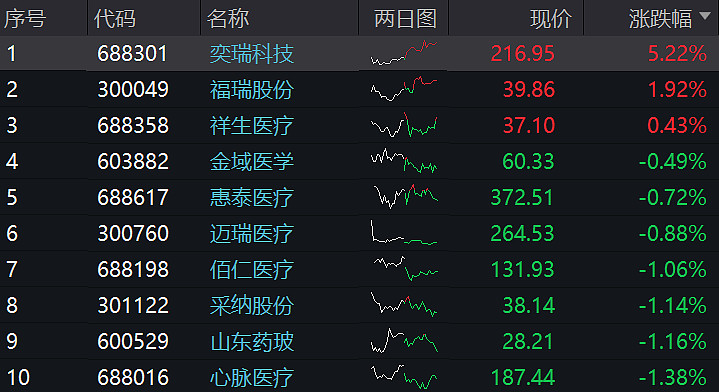This screenshot has height=392, width=719.
Task: Select stock code 688016
Action: point(133,377)
